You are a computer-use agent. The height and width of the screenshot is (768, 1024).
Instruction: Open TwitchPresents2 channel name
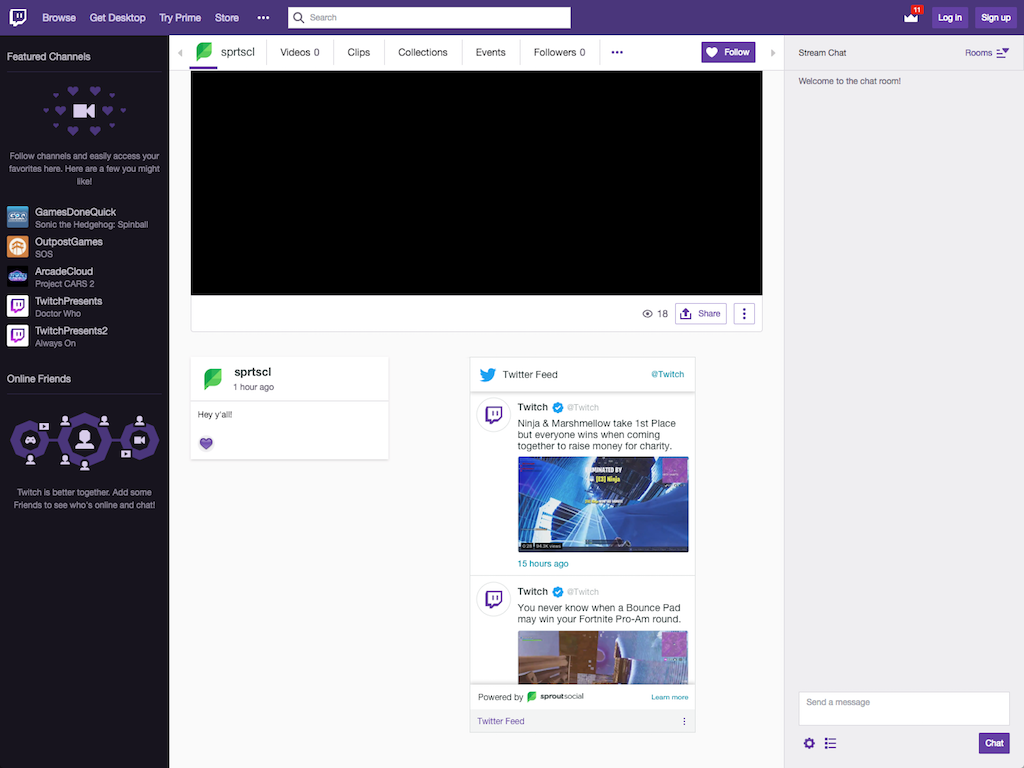click(x=71, y=330)
